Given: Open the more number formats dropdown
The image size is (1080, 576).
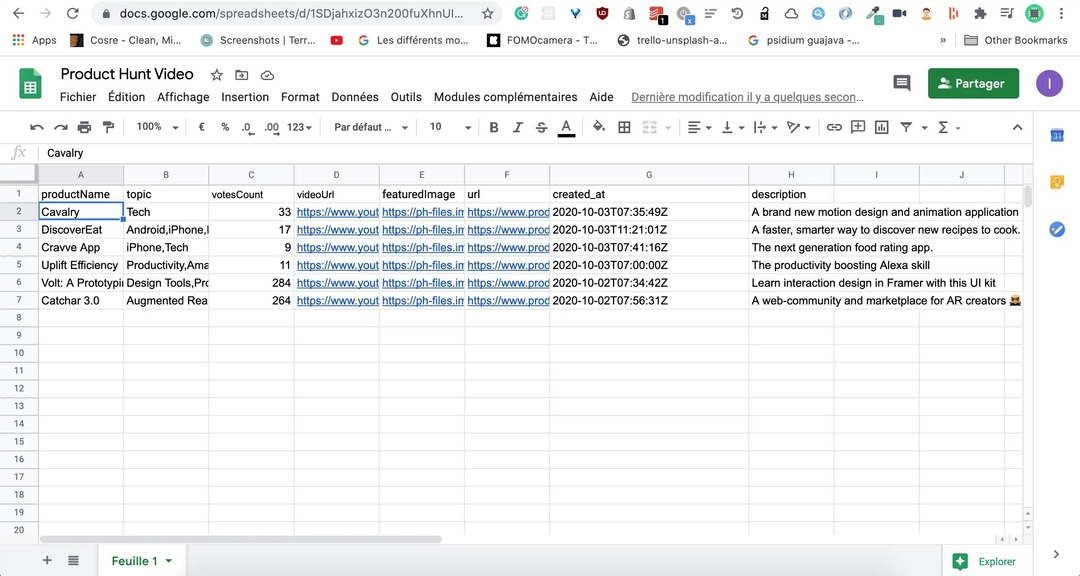Looking at the screenshot, I should pyautogui.click(x=299, y=127).
